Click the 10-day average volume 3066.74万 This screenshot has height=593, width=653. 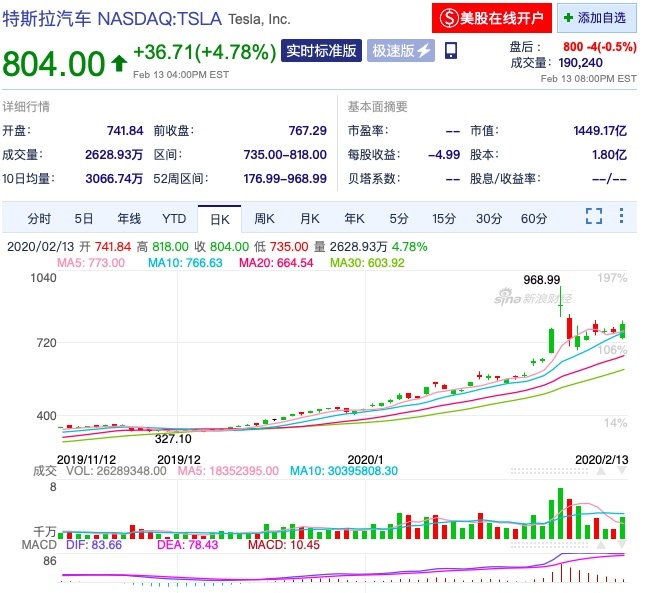click(x=114, y=179)
